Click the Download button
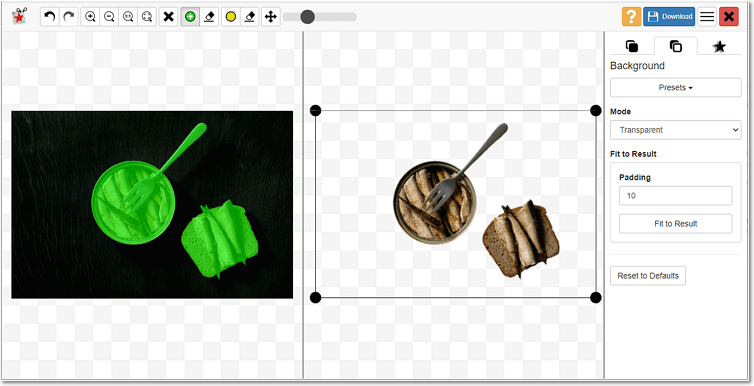Viewport: 754px width, 386px height. coord(669,16)
